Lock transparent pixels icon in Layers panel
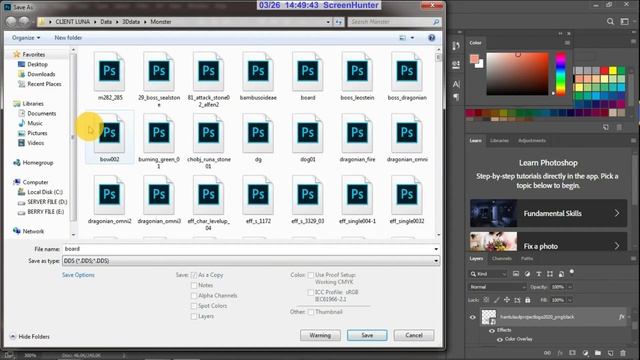Screen dimensions: 640x360 (x=486, y=300)
